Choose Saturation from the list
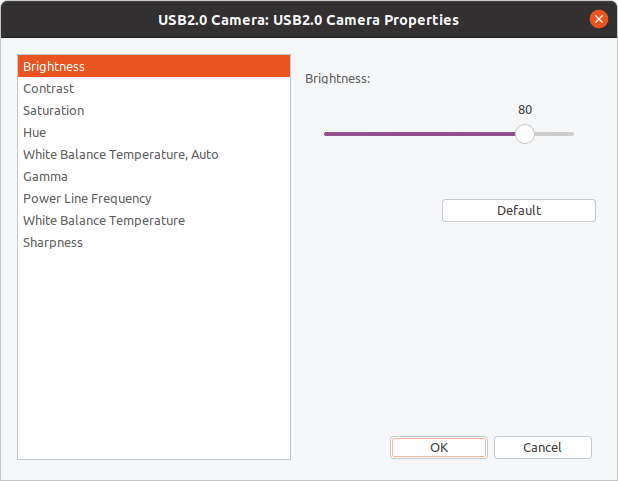Viewport: 618px width, 481px height. (54, 111)
